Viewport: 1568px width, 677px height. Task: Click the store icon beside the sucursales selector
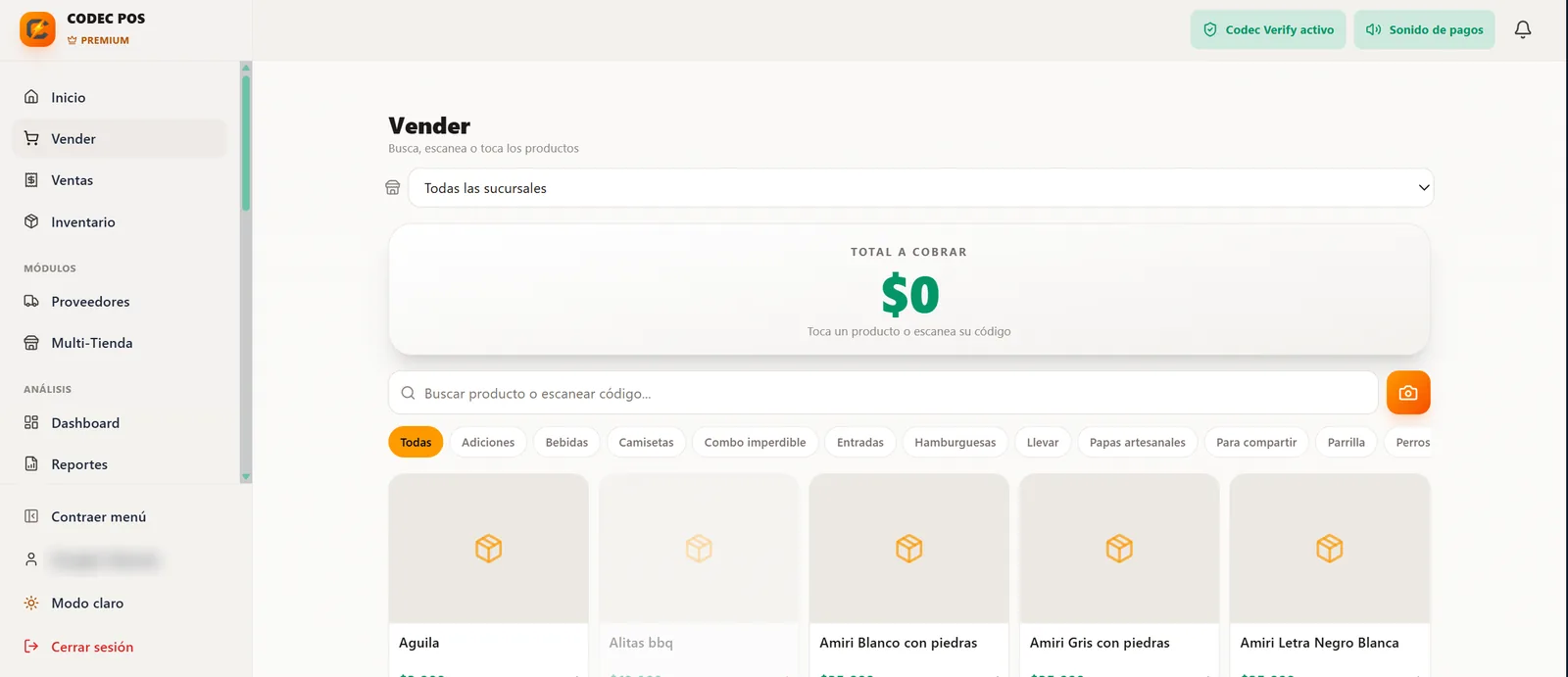click(x=393, y=187)
